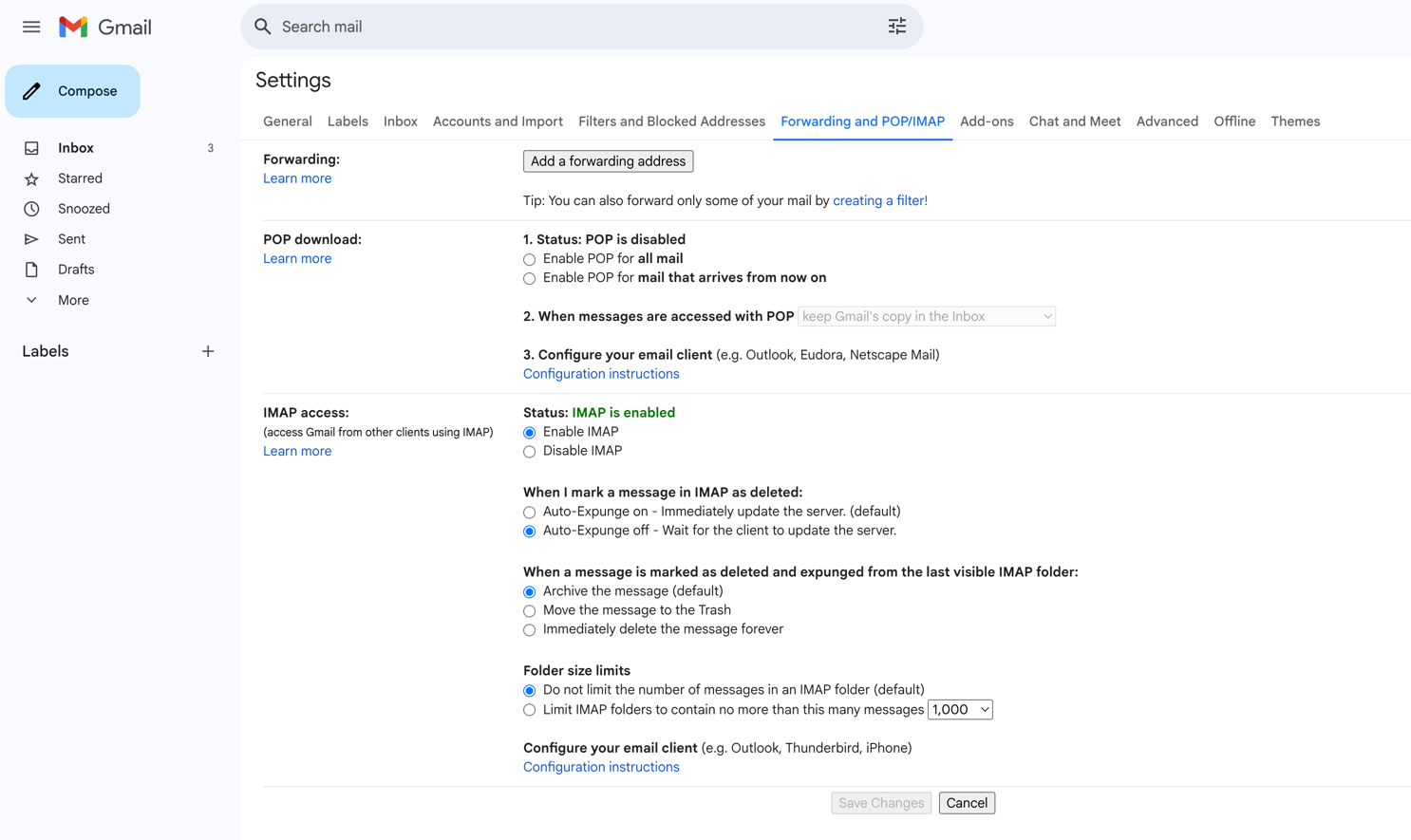Follow the creating a filter link

click(x=879, y=201)
